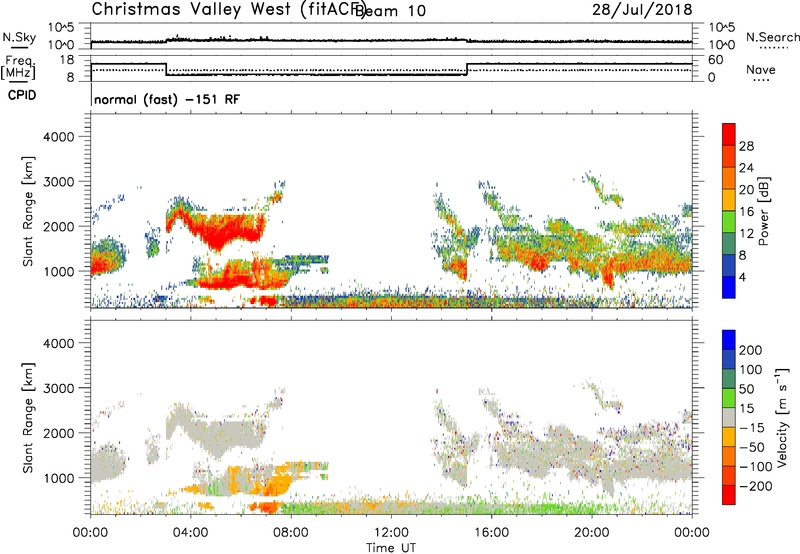
Task: Click the '200' Velocity colorbar tick label
Action: coord(751,350)
